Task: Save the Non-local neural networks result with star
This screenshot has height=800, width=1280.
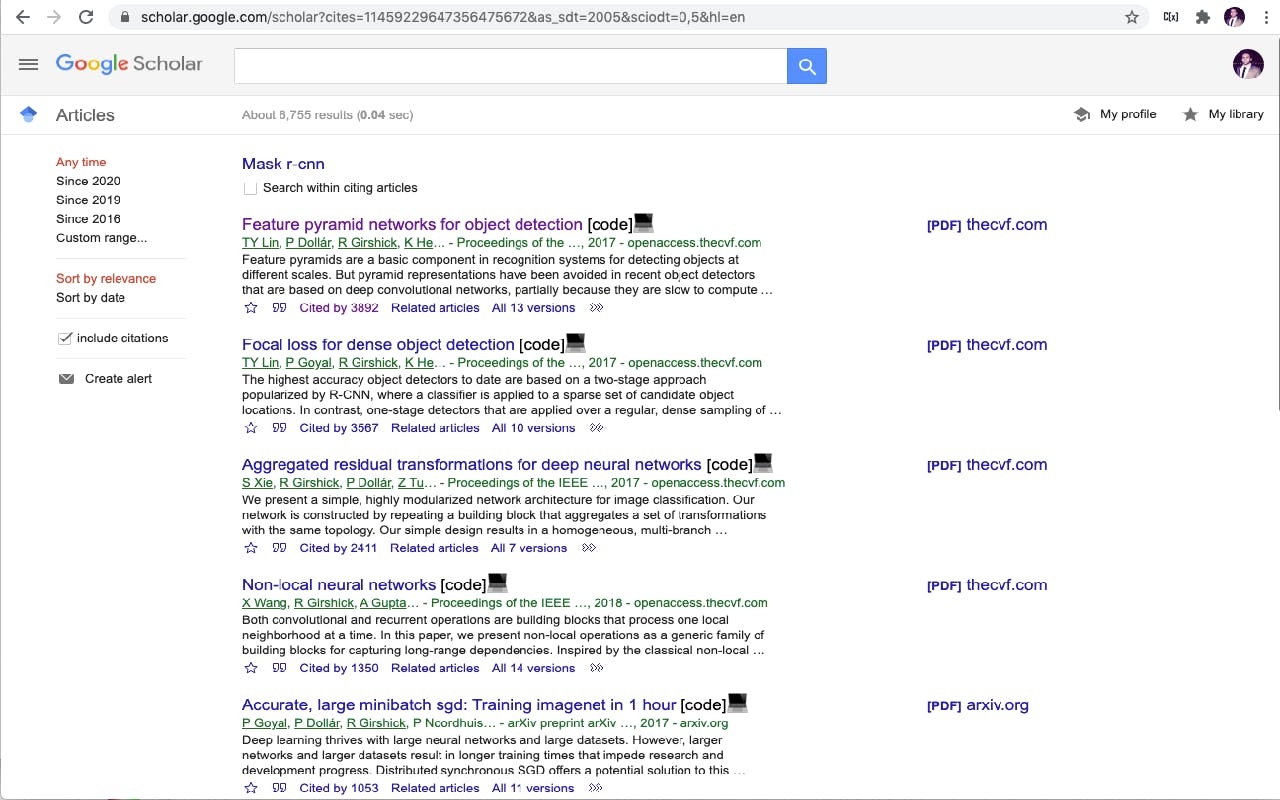Action: (251, 668)
